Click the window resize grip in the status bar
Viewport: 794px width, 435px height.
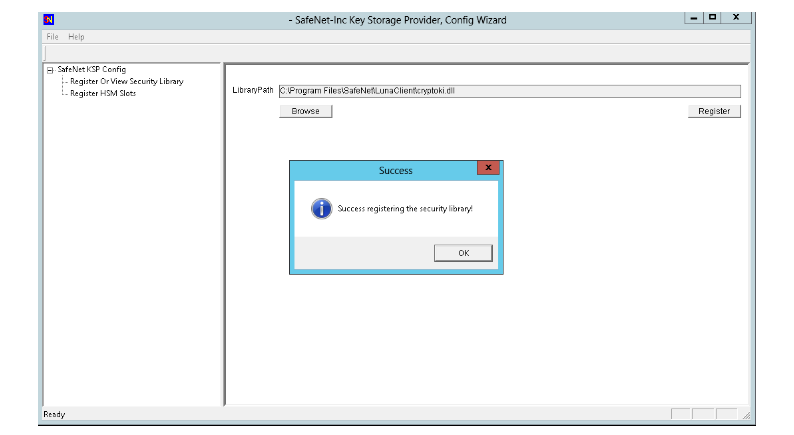click(746, 415)
